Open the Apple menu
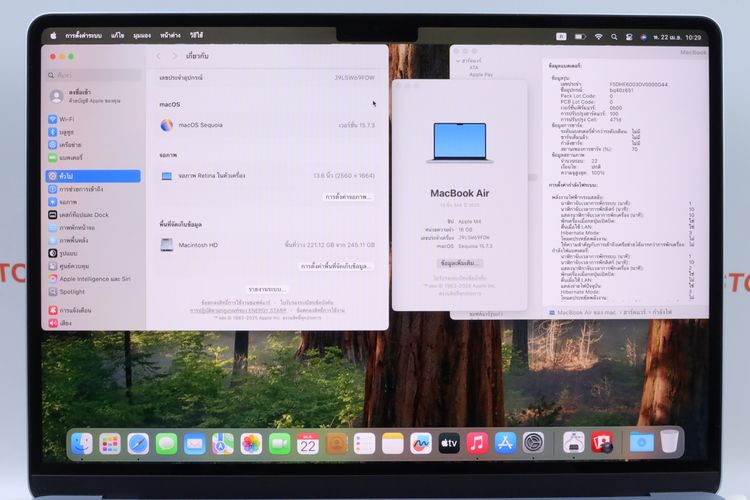Screen dimensions: 750x500 point(54,36)
